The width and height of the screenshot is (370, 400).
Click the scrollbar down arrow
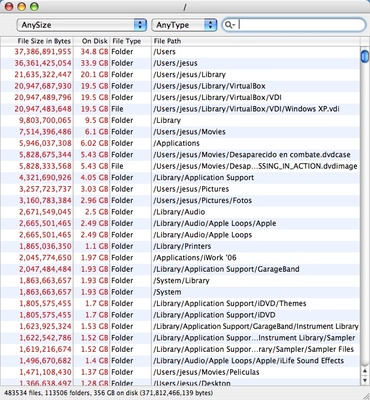point(365,380)
